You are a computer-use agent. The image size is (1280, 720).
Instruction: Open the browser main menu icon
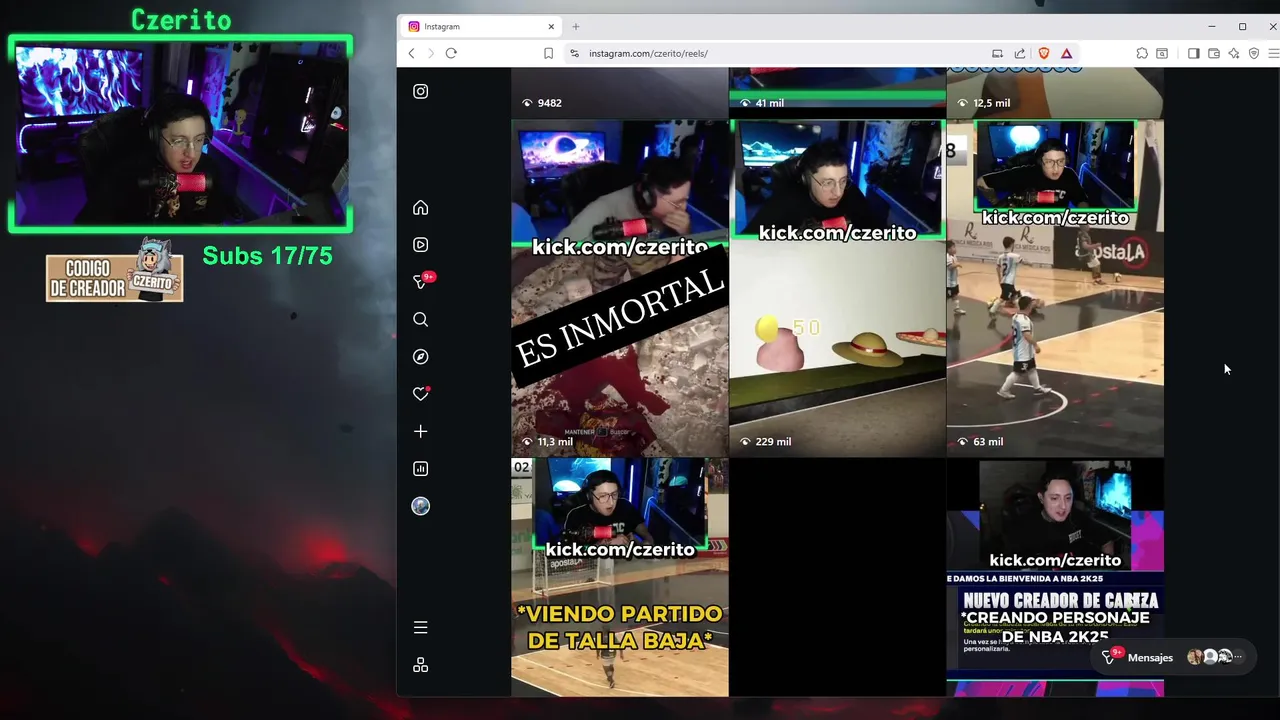coord(1273,53)
